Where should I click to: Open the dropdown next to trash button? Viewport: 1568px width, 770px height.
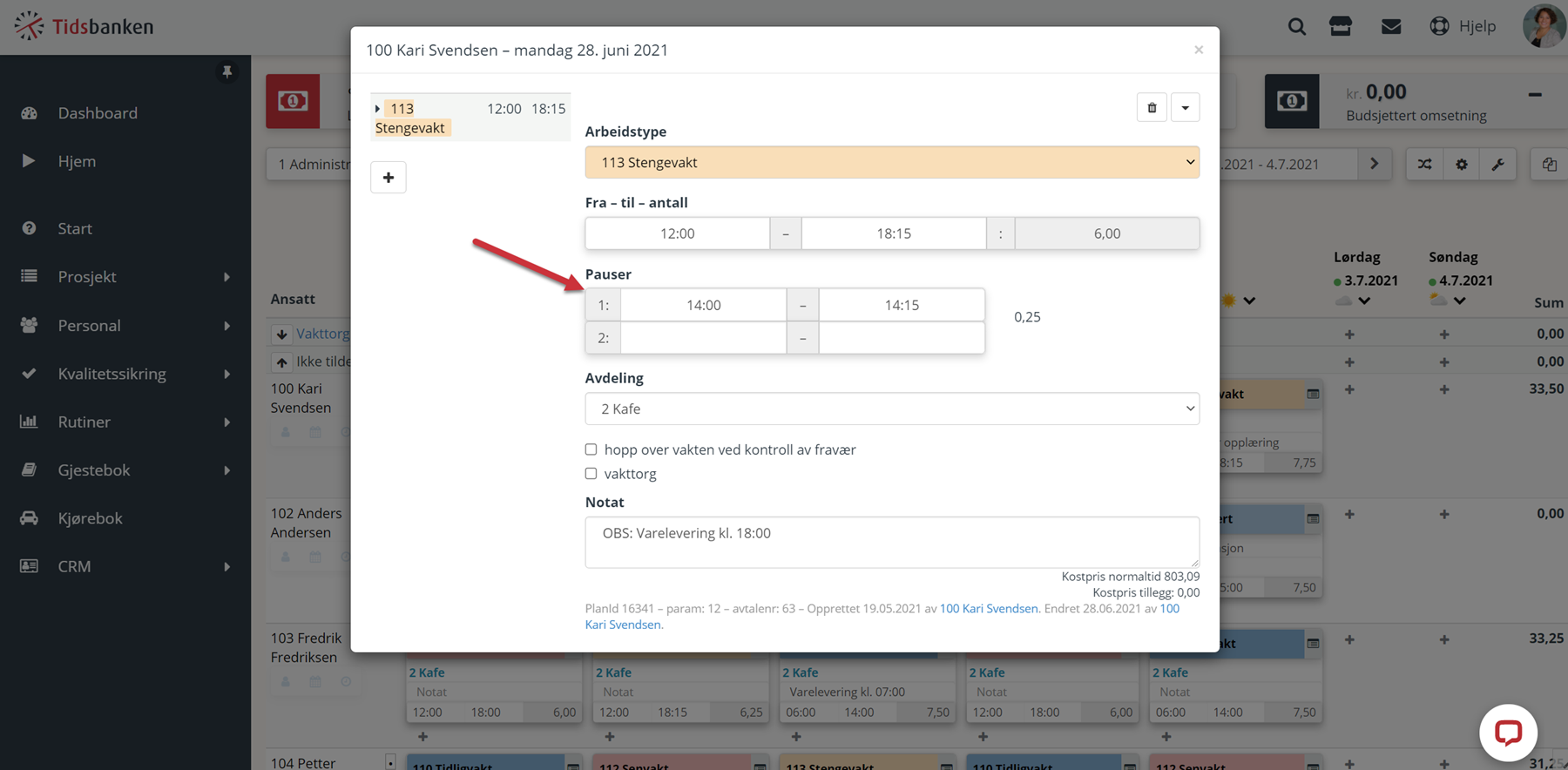(1186, 108)
